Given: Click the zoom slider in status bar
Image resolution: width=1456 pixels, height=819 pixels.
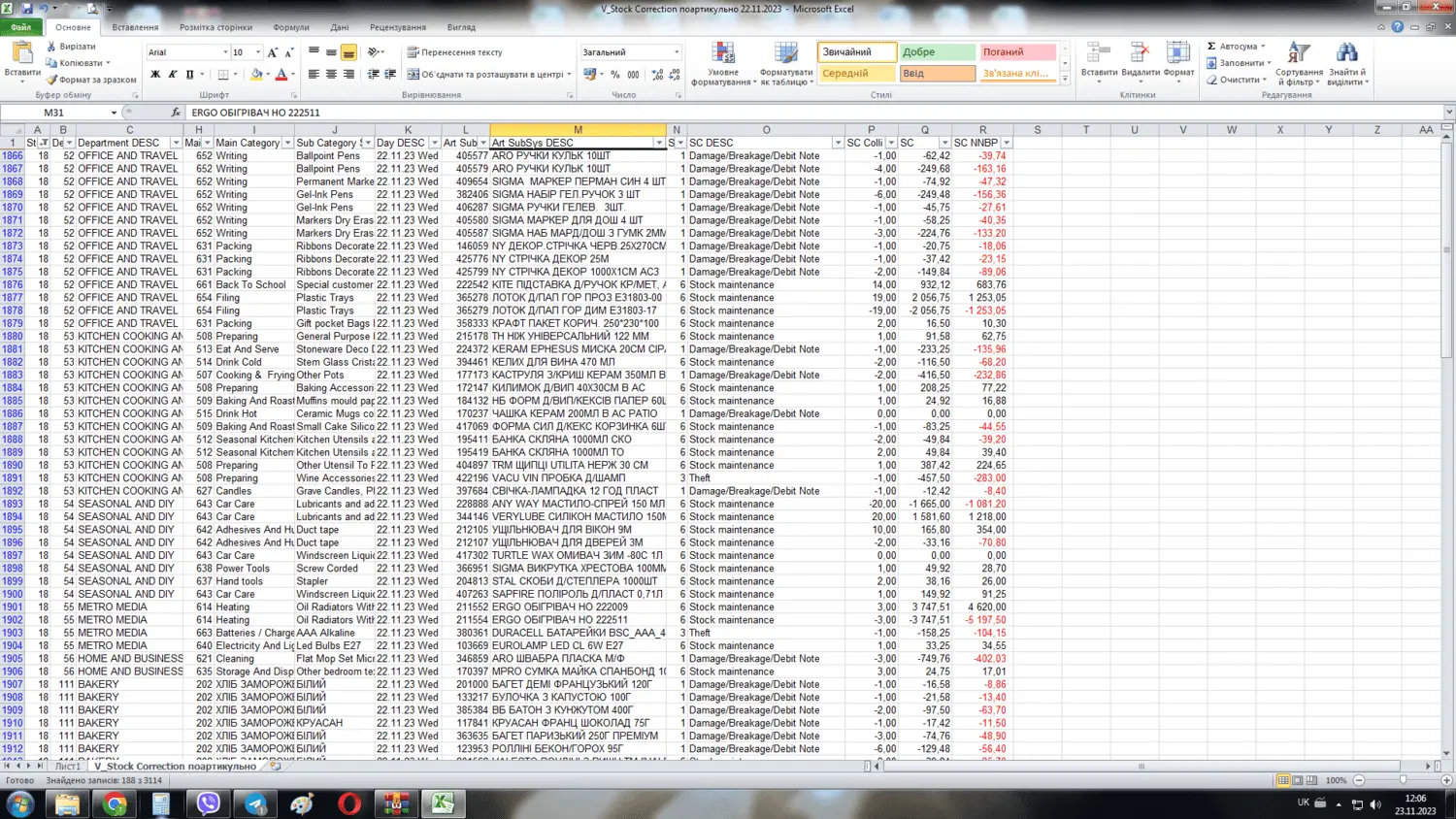Looking at the screenshot, I should [x=1403, y=780].
